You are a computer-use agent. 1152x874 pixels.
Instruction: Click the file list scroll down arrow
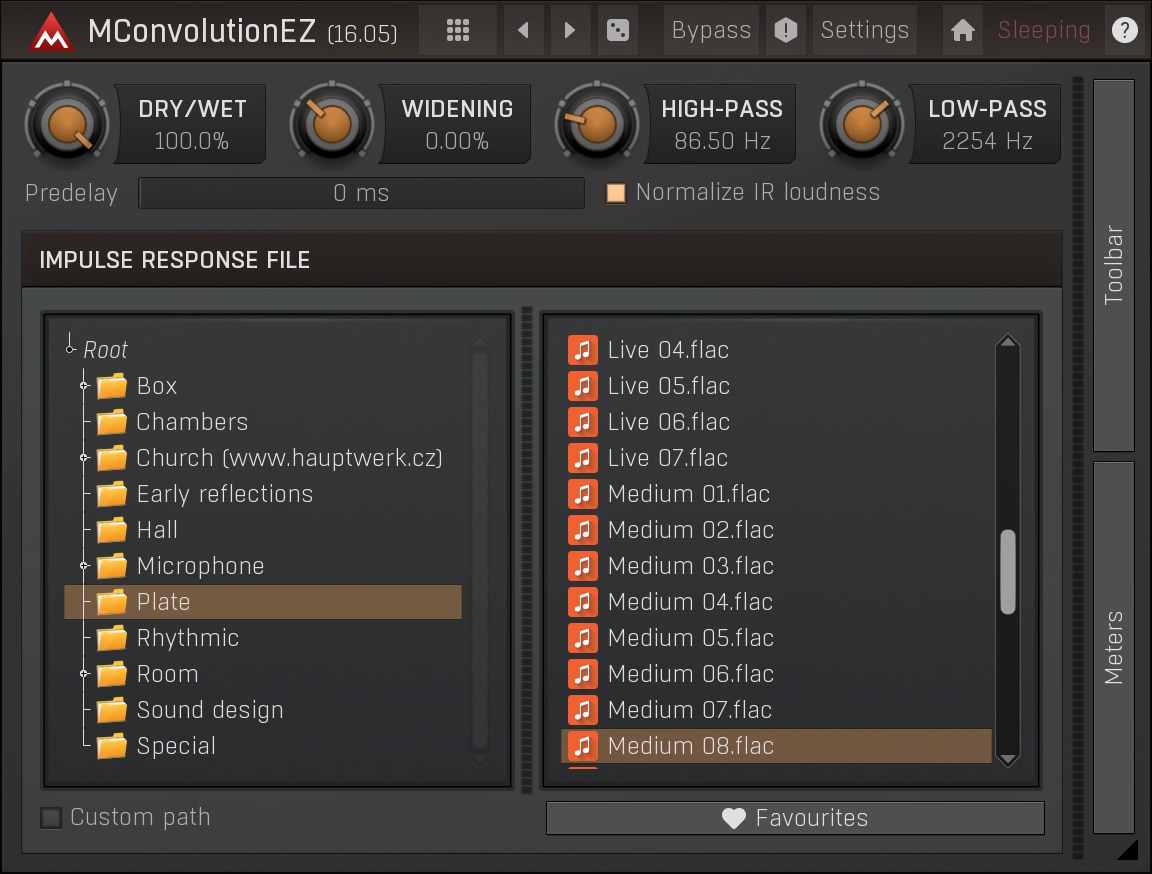coord(1008,759)
